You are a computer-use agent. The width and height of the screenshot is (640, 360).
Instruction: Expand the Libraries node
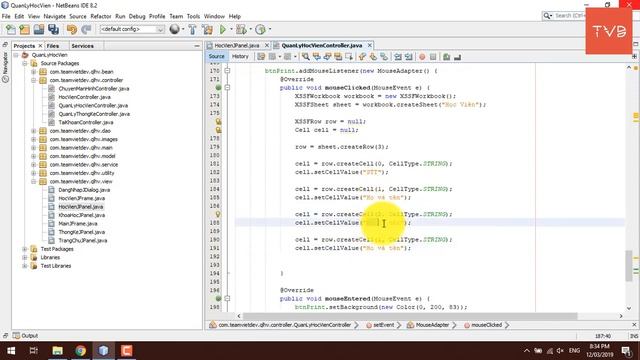point(25,258)
